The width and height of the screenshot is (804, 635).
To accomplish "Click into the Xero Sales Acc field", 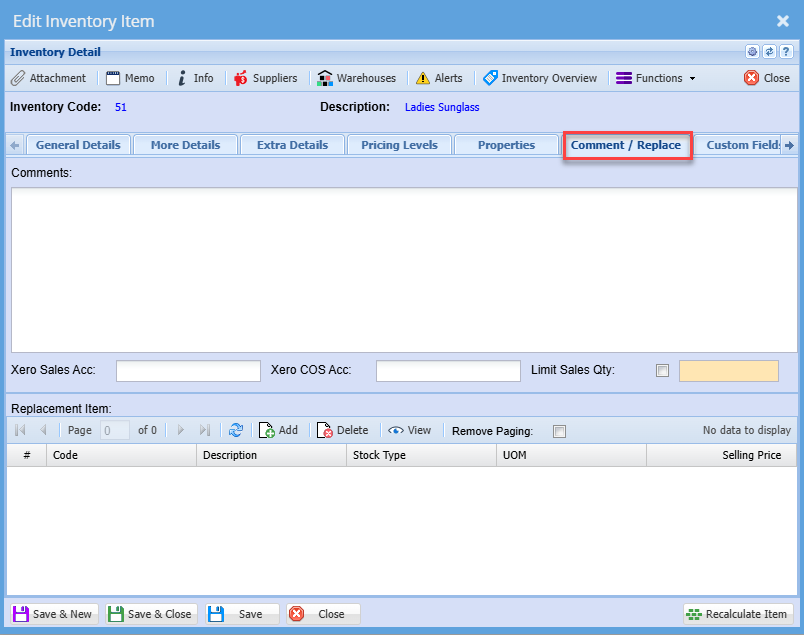I will point(188,371).
